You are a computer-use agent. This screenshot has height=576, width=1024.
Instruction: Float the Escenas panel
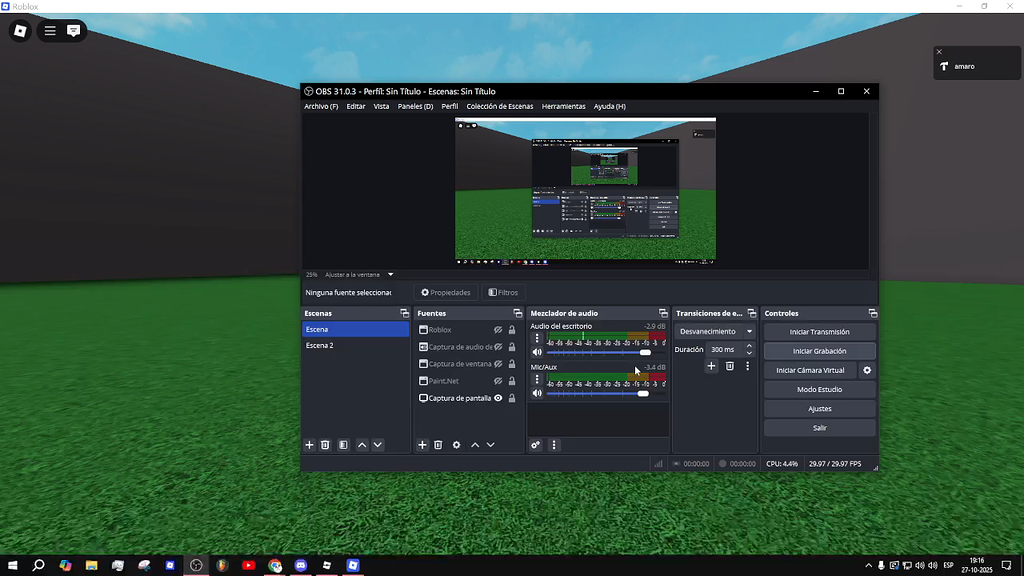pos(404,313)
